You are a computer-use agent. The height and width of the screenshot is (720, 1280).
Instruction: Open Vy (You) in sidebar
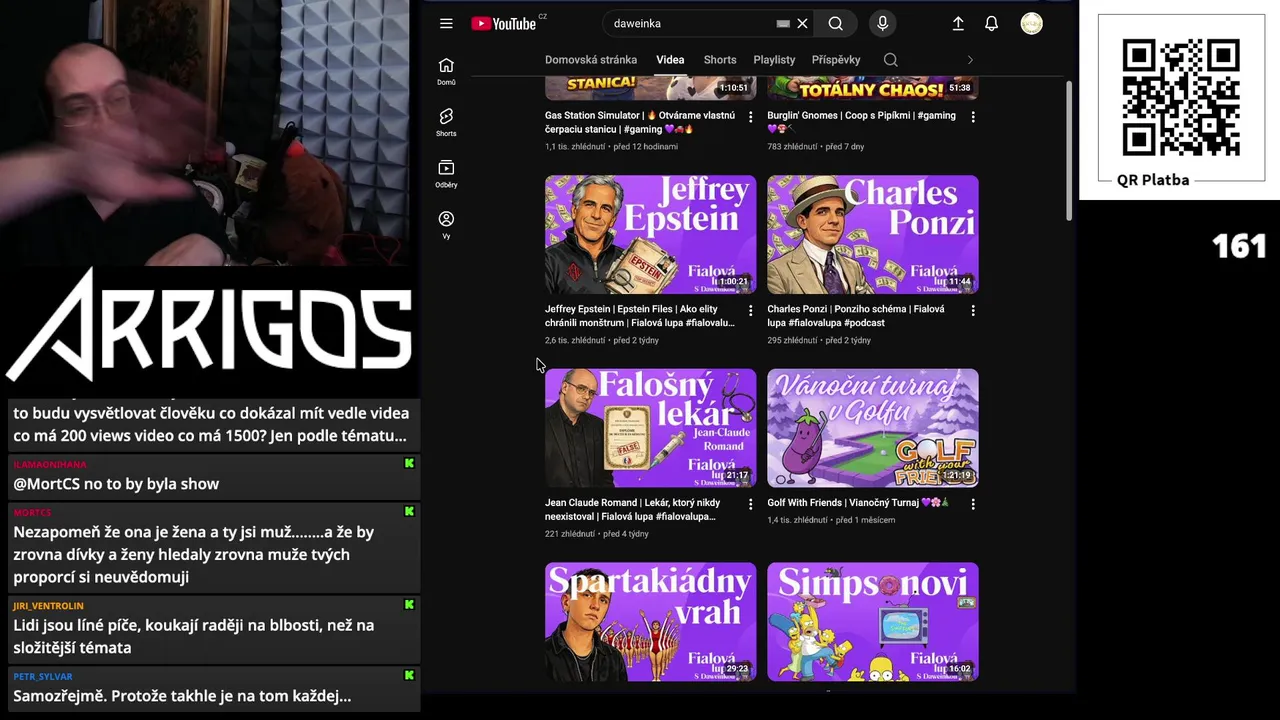(446, 225)
